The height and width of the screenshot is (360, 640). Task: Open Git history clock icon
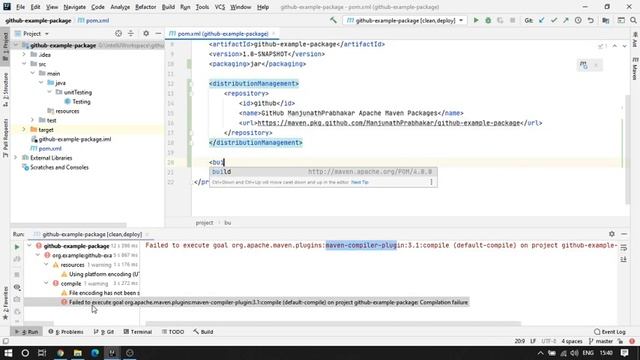tap(578, 20)
